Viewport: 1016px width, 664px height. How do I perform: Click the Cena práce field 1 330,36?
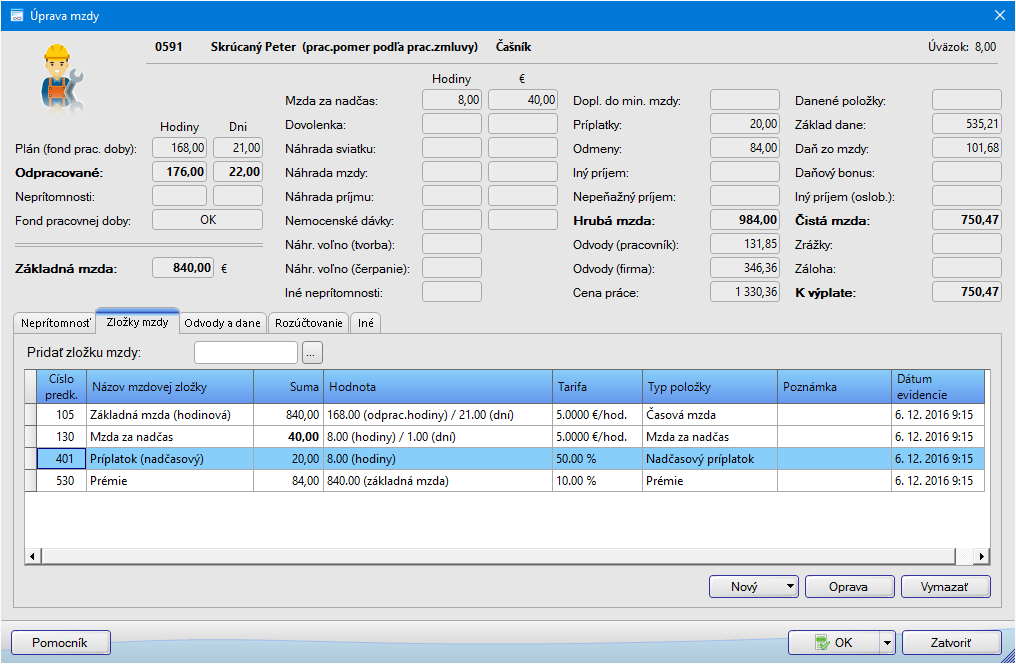pyautogui.click(x=745, y=292)
